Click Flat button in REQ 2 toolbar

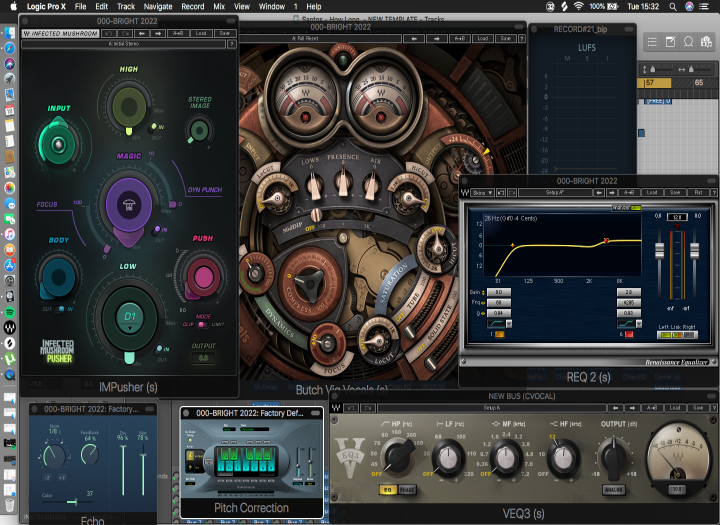click(698, 192)
